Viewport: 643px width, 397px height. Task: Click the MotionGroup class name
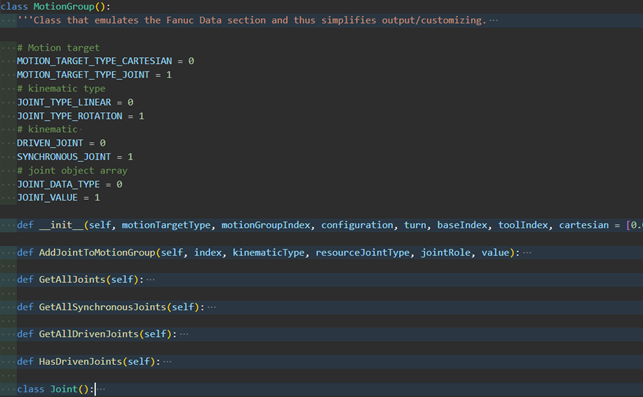(64, 7)
